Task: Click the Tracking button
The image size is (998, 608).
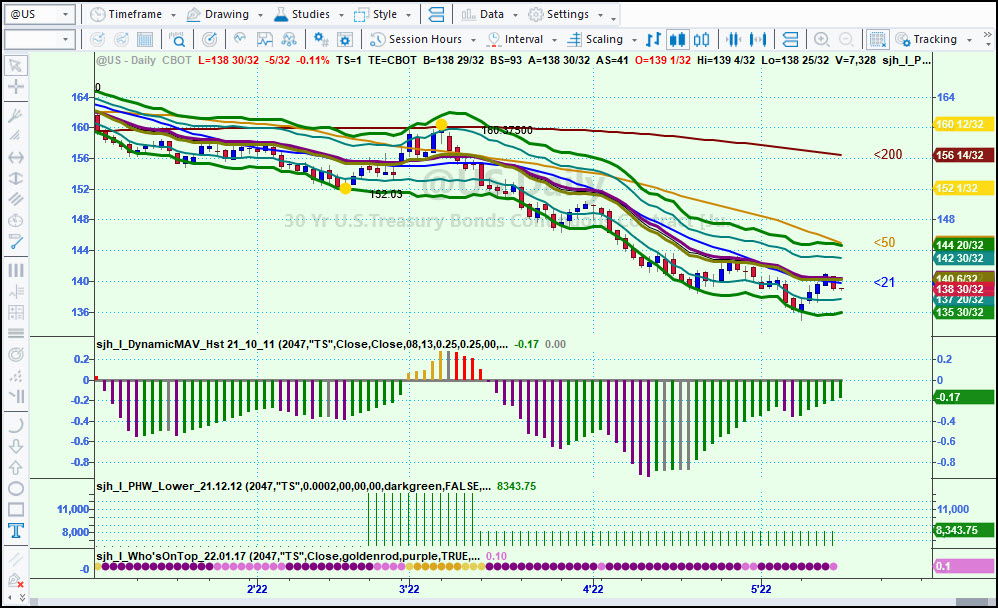Action: [926, 39]
